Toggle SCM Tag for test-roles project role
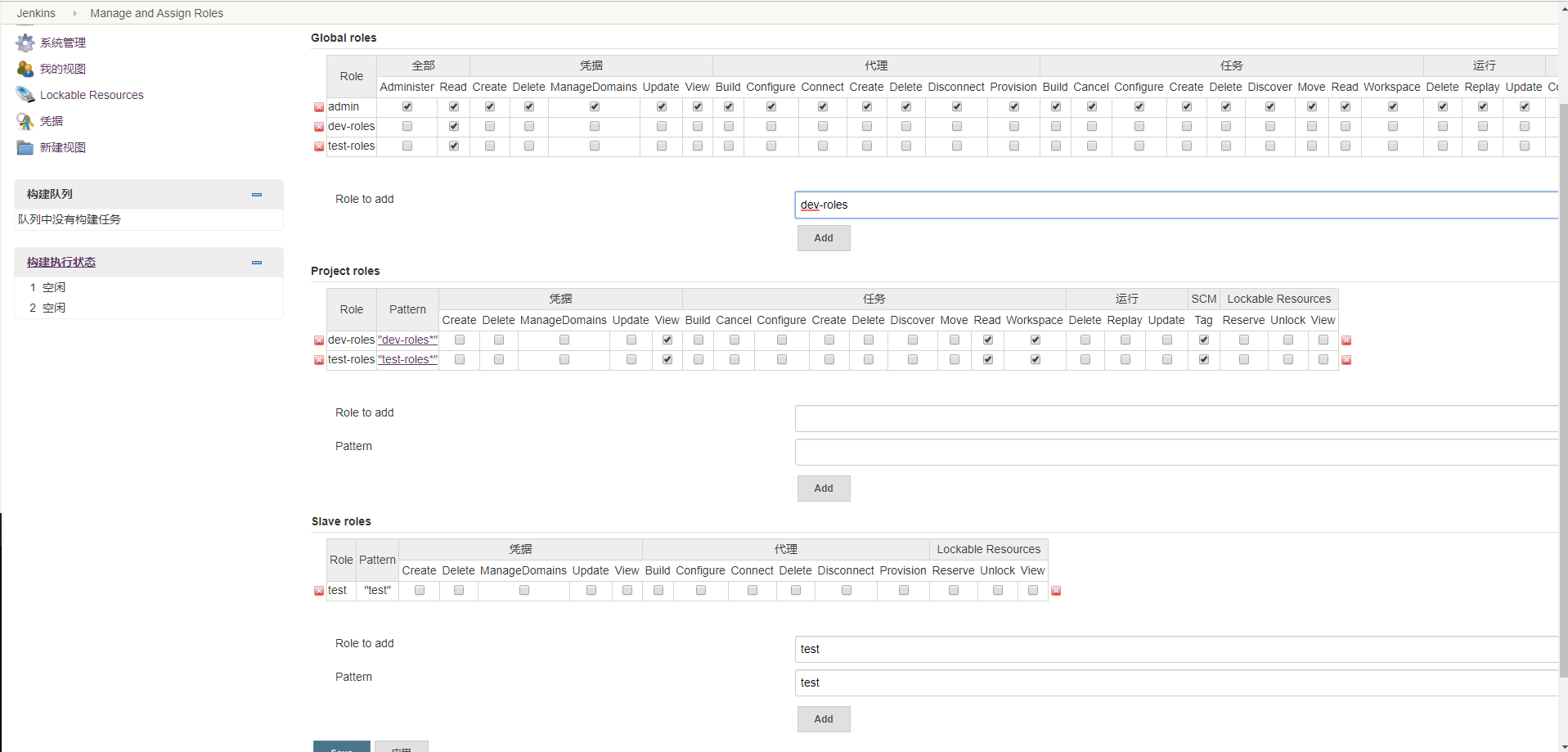Viewport: 1568px width, 752px height. pos(1204,359)
